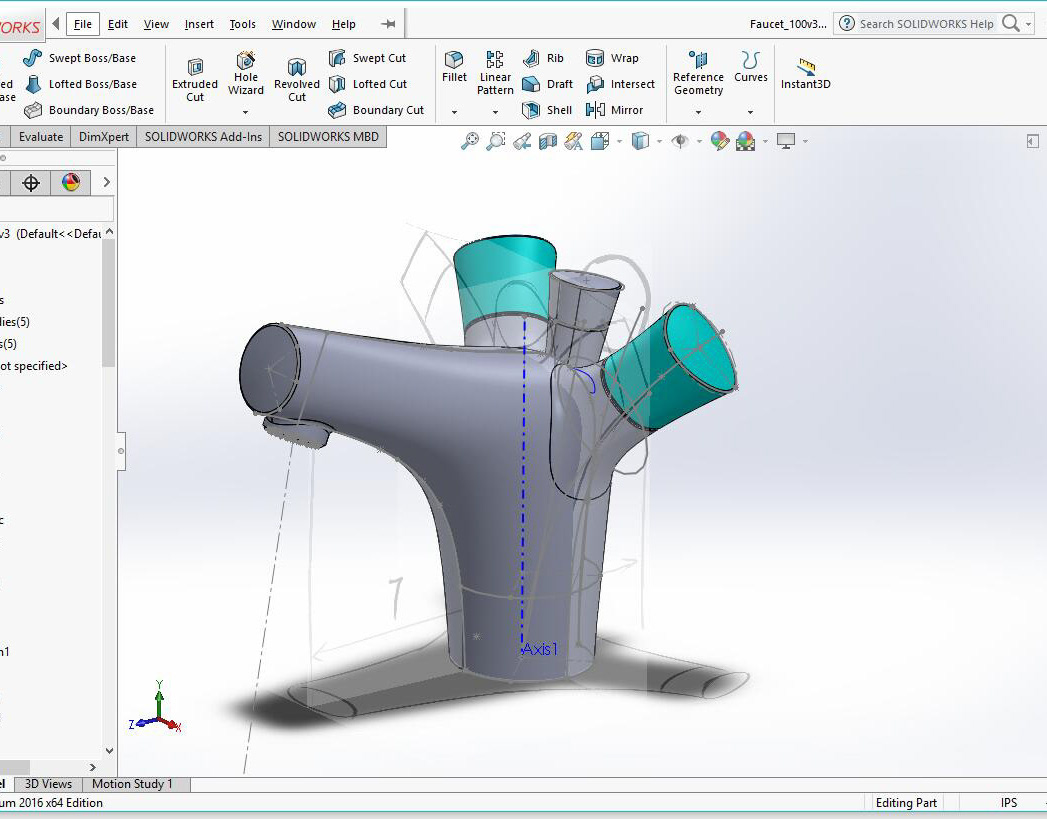Image resolution: width=1047 pixels, height=819 pixels.
Task: Click the View Orientation cube icon
Action: coord(600,141)
